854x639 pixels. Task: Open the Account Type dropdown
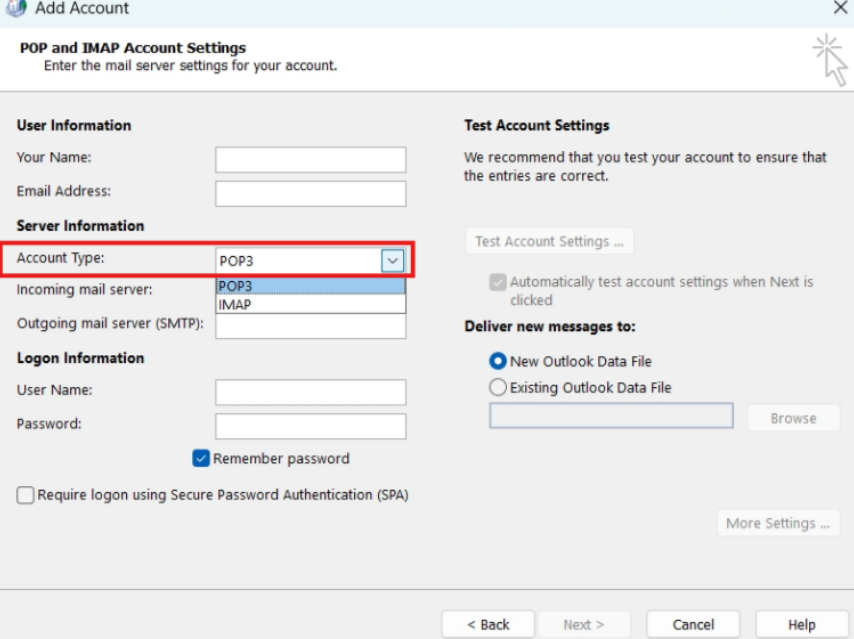[x=393, y=259]
